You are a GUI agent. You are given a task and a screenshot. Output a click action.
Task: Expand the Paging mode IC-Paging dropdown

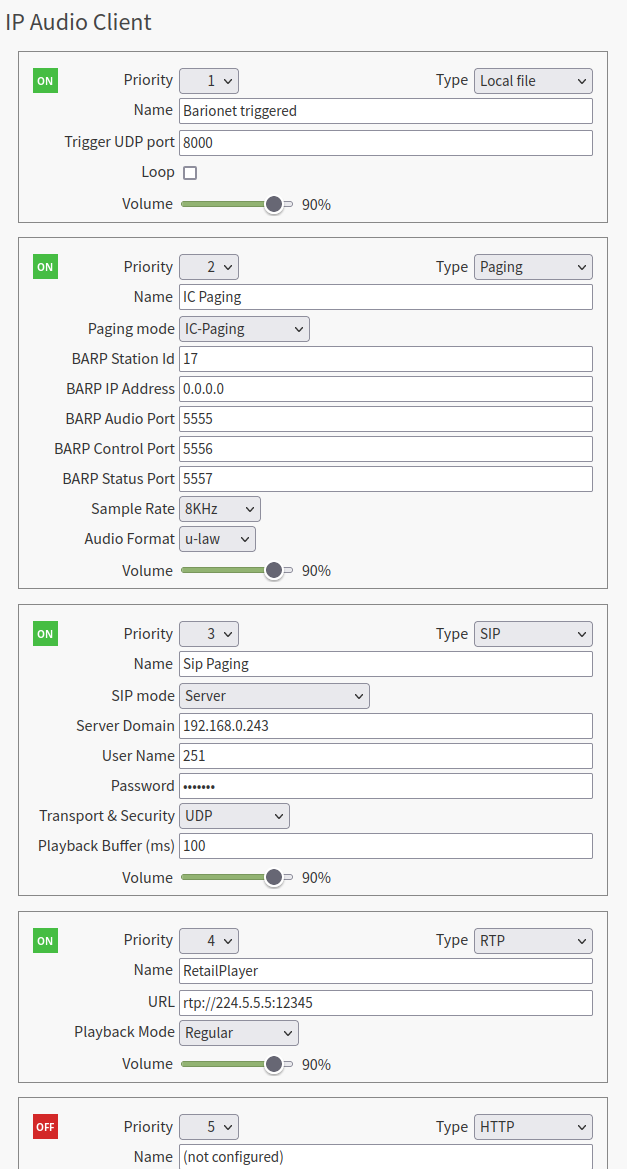coord(244,329)
